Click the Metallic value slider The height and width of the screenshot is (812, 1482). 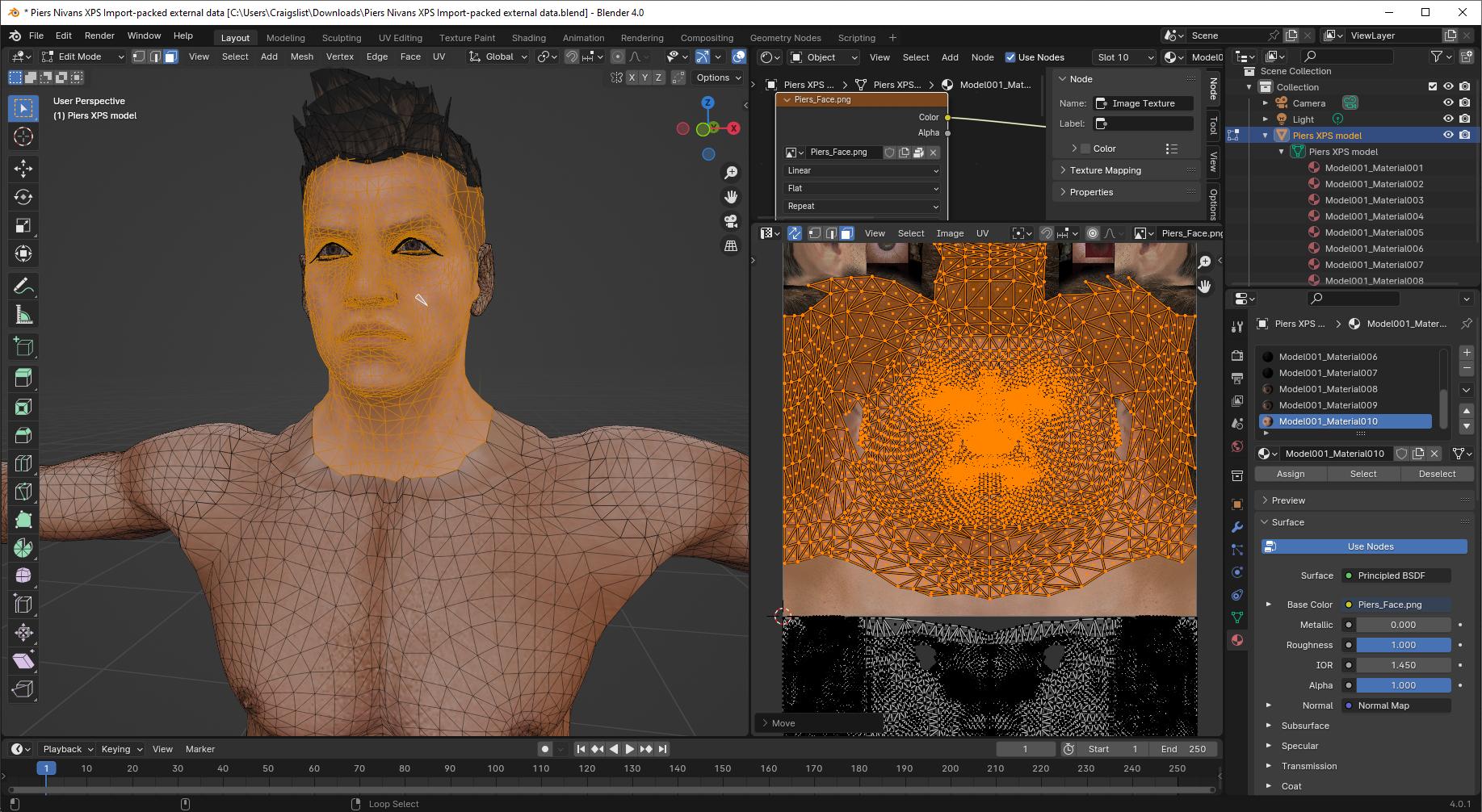pos(1403,625)
